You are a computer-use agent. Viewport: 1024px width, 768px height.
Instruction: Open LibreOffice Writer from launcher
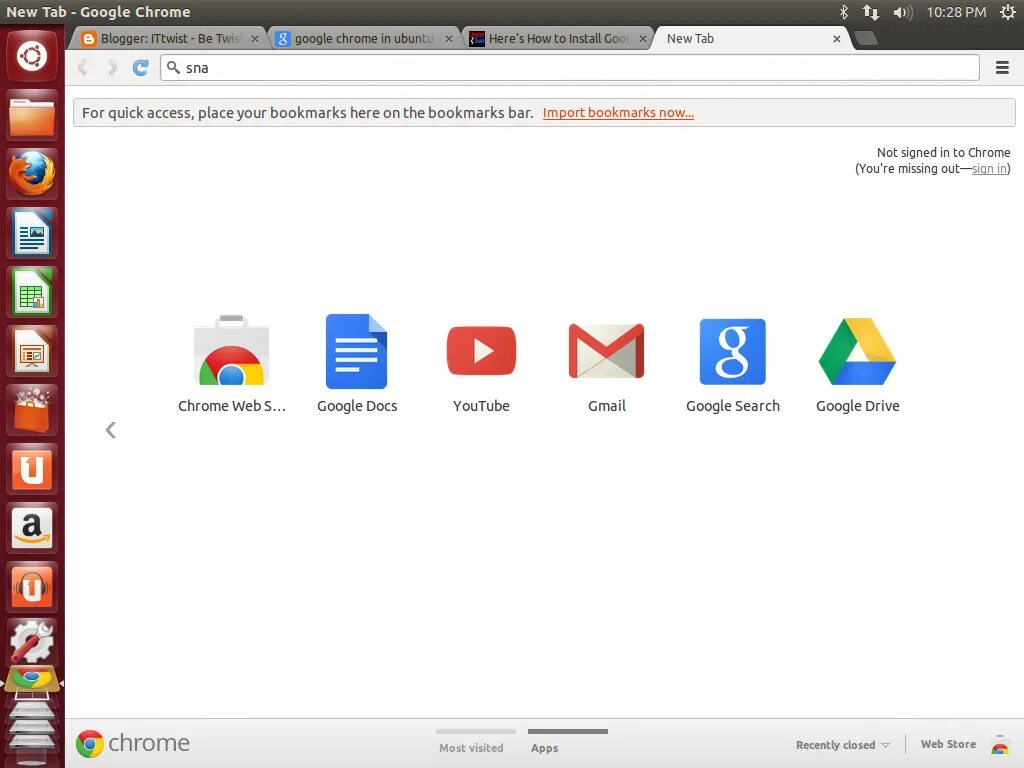pyautogui.click(x=32, y=233)
